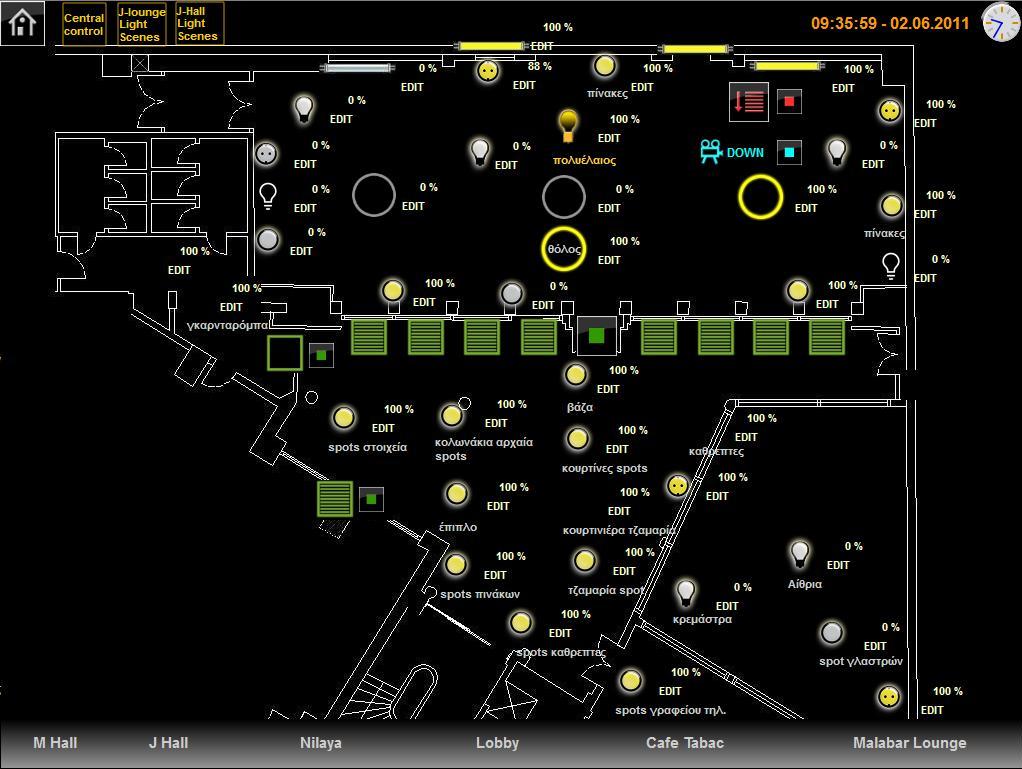Click the green square beside γκαρνταρόμπα

pyautogui.click(x=285, y=353)
